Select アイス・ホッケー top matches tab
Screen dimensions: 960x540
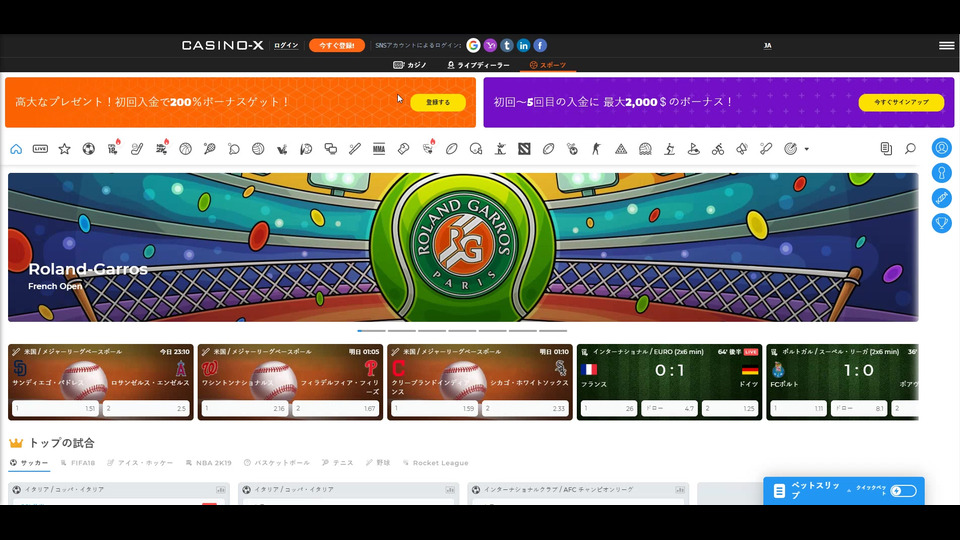coord(140,463)
